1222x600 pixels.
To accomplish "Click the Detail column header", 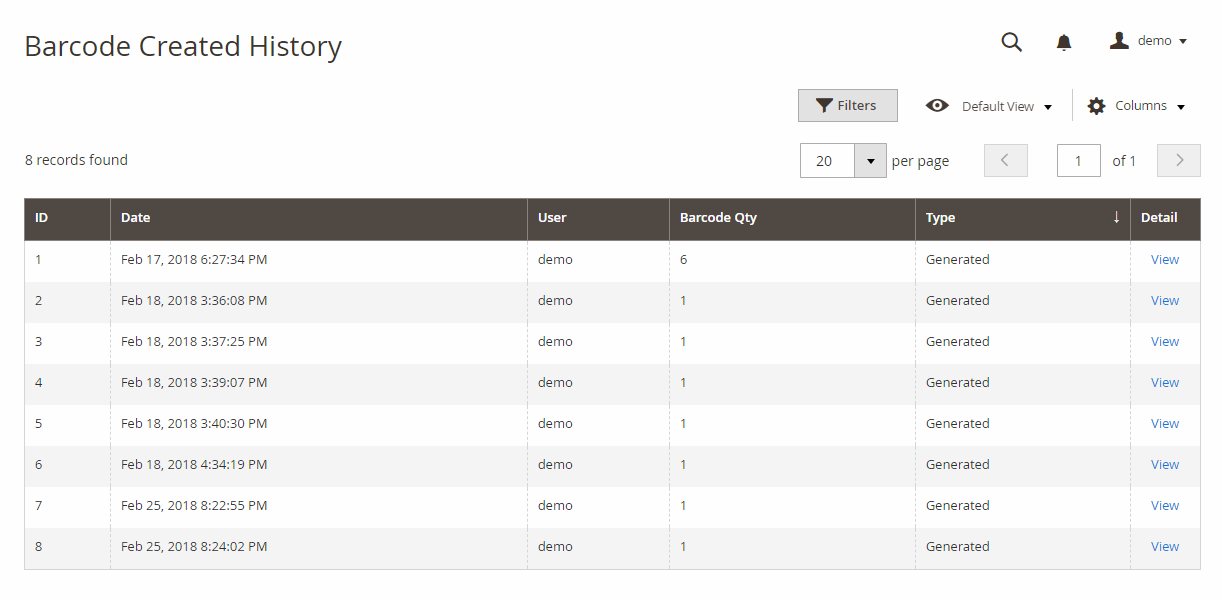I will 1165,218.
